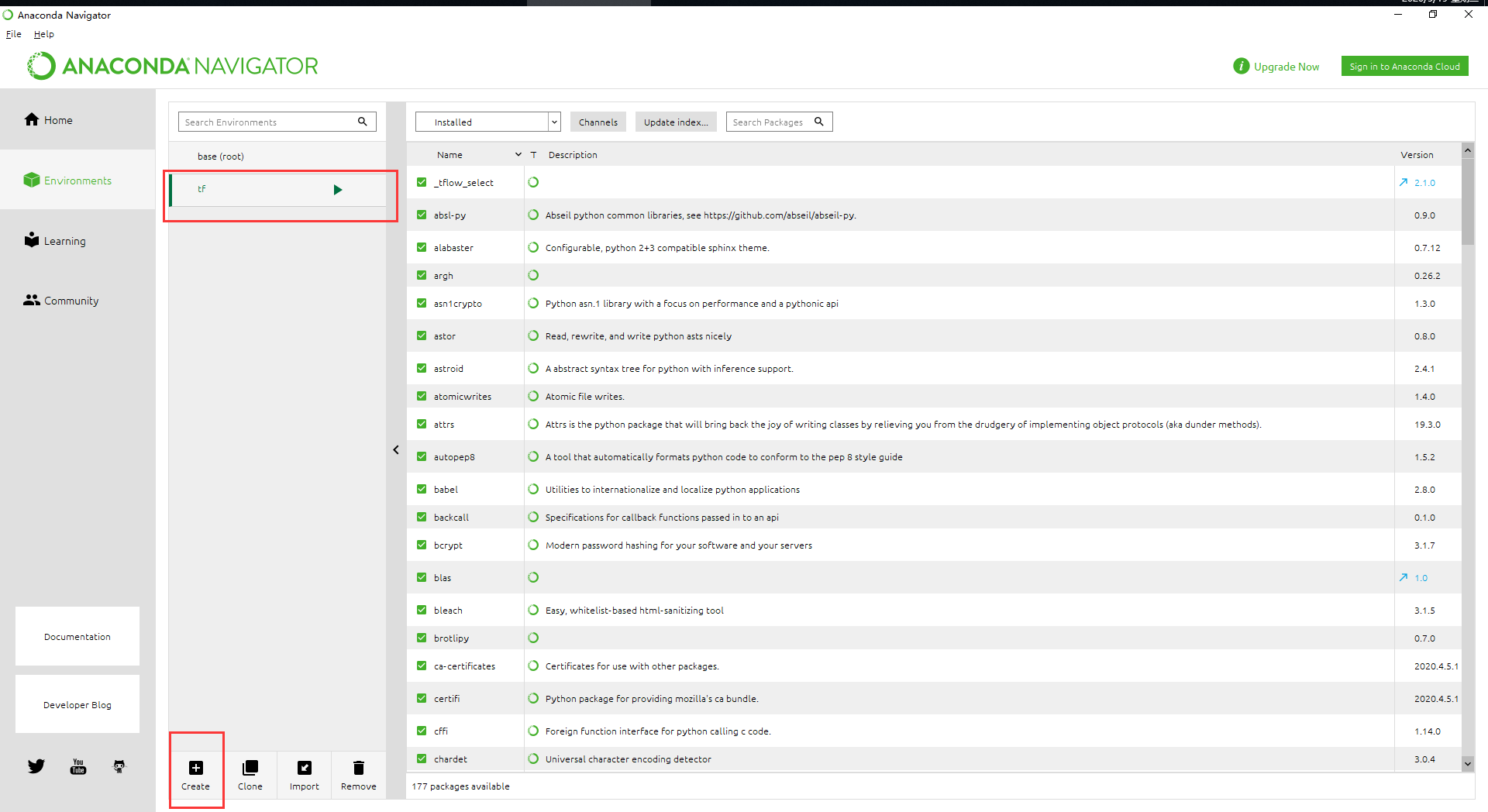This screenshot has width=1488, height=812.
Task: Click the upgrade arrow for _tflow_select
Action: pos(1404,182)
